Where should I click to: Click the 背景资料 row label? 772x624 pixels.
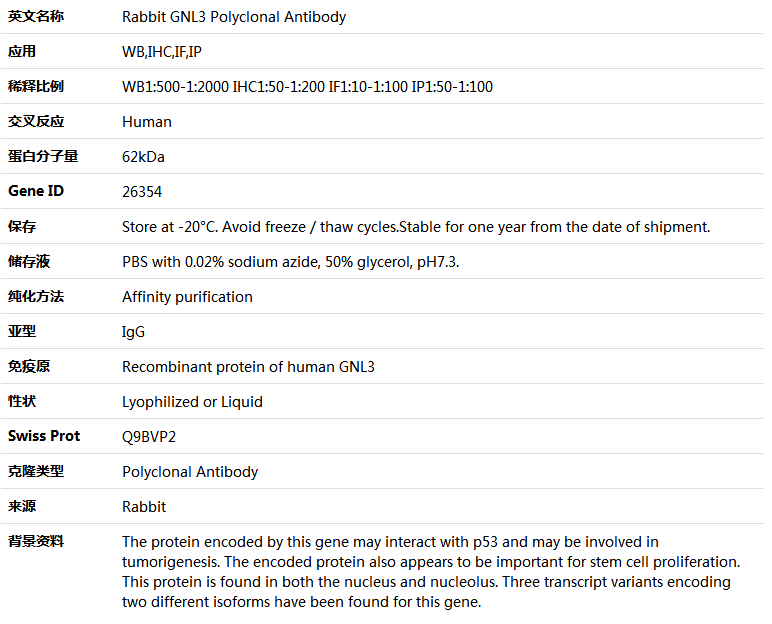tap(36, 541)
